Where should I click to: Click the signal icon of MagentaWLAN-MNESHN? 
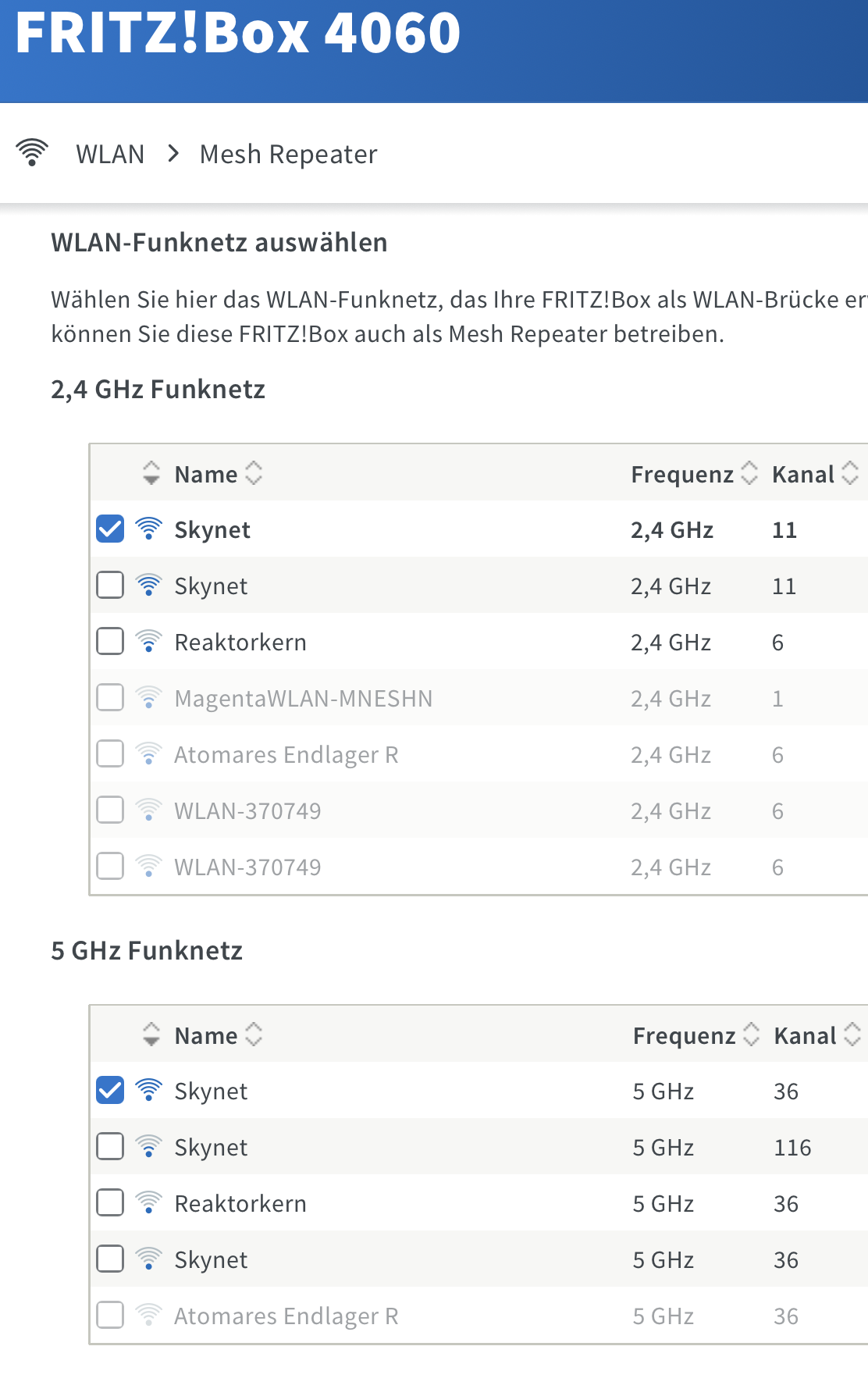click(148, 698)
